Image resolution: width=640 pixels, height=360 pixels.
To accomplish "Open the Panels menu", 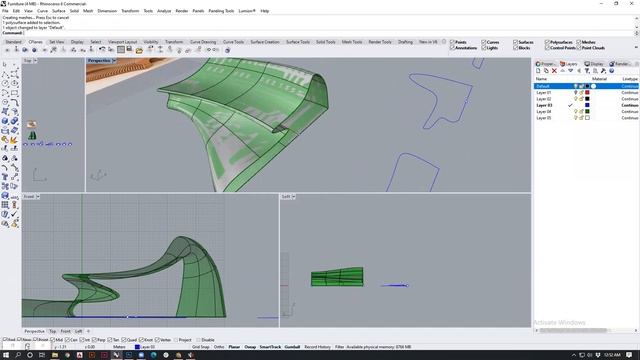I will 198,11.
